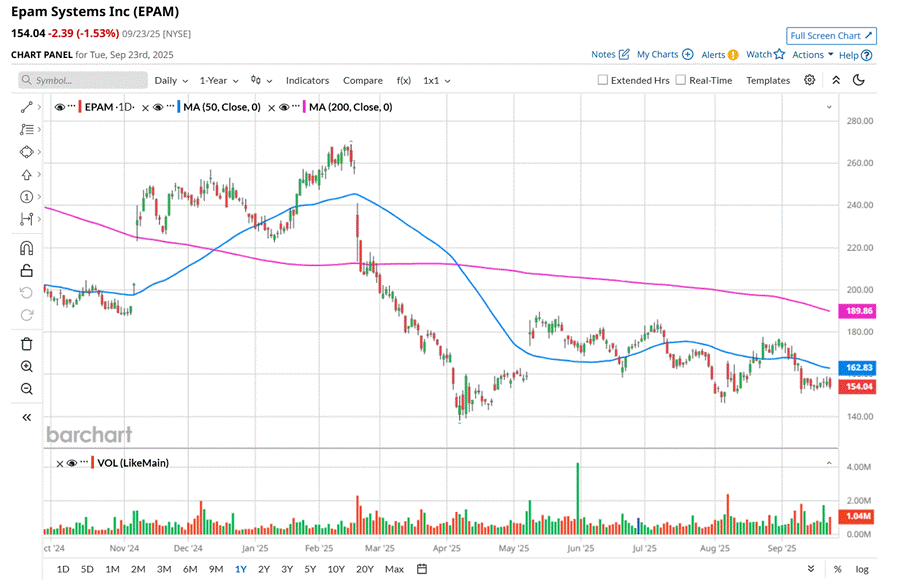Toggle log scale

coord(862,569)
